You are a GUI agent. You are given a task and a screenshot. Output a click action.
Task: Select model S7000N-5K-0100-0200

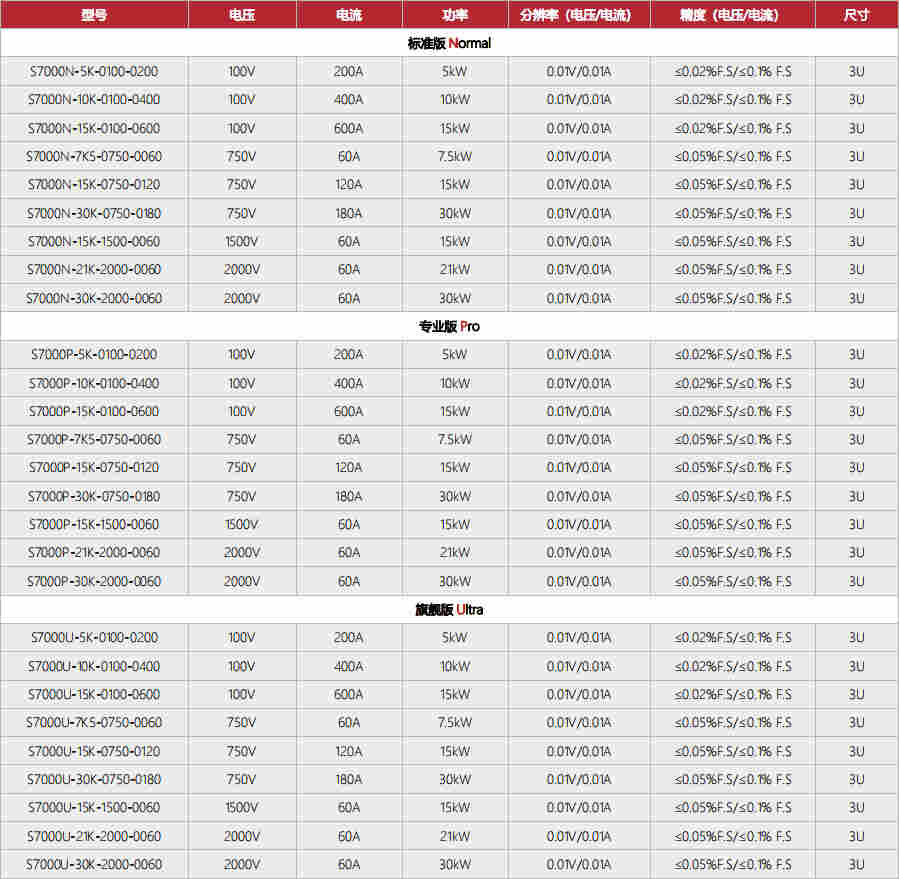click(x=94, y=72)
